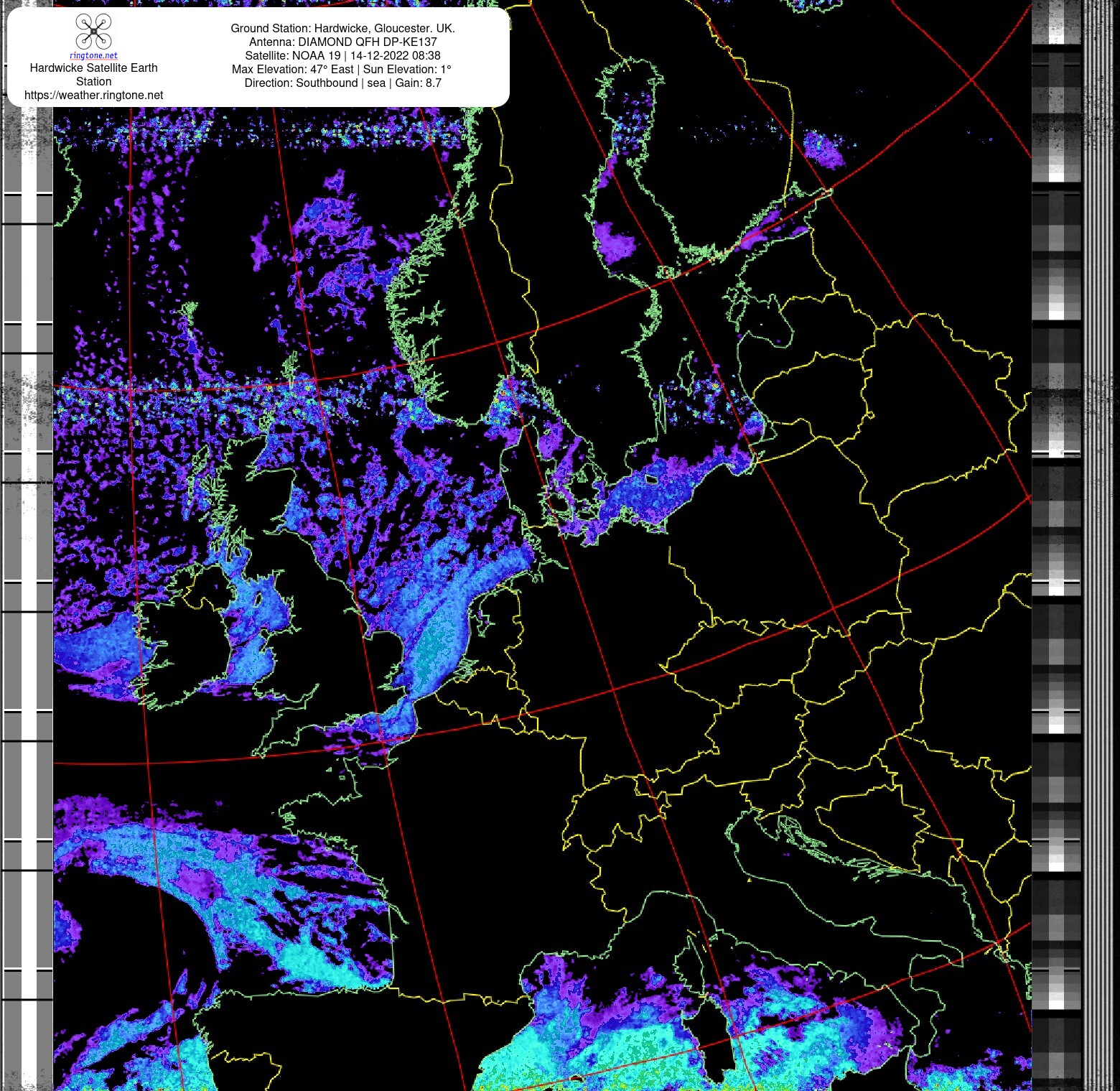Select the Antenna: DIAMOND QFH DP-KE137 text
This screenshot has height=1091, width=1120.
coord(342,42)
